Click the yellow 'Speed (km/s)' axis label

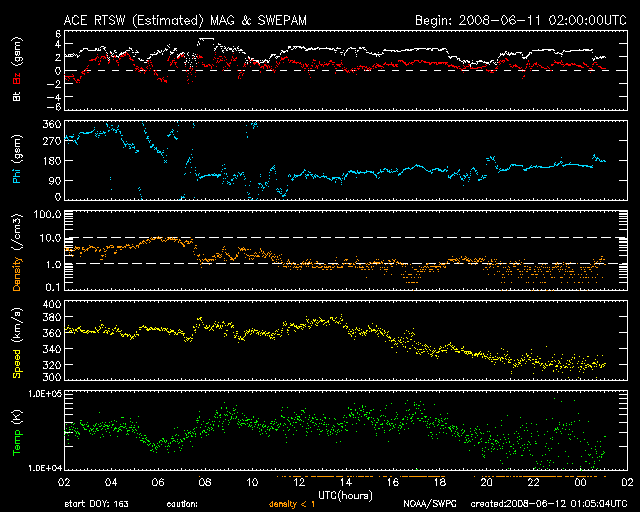pos(17,343)
